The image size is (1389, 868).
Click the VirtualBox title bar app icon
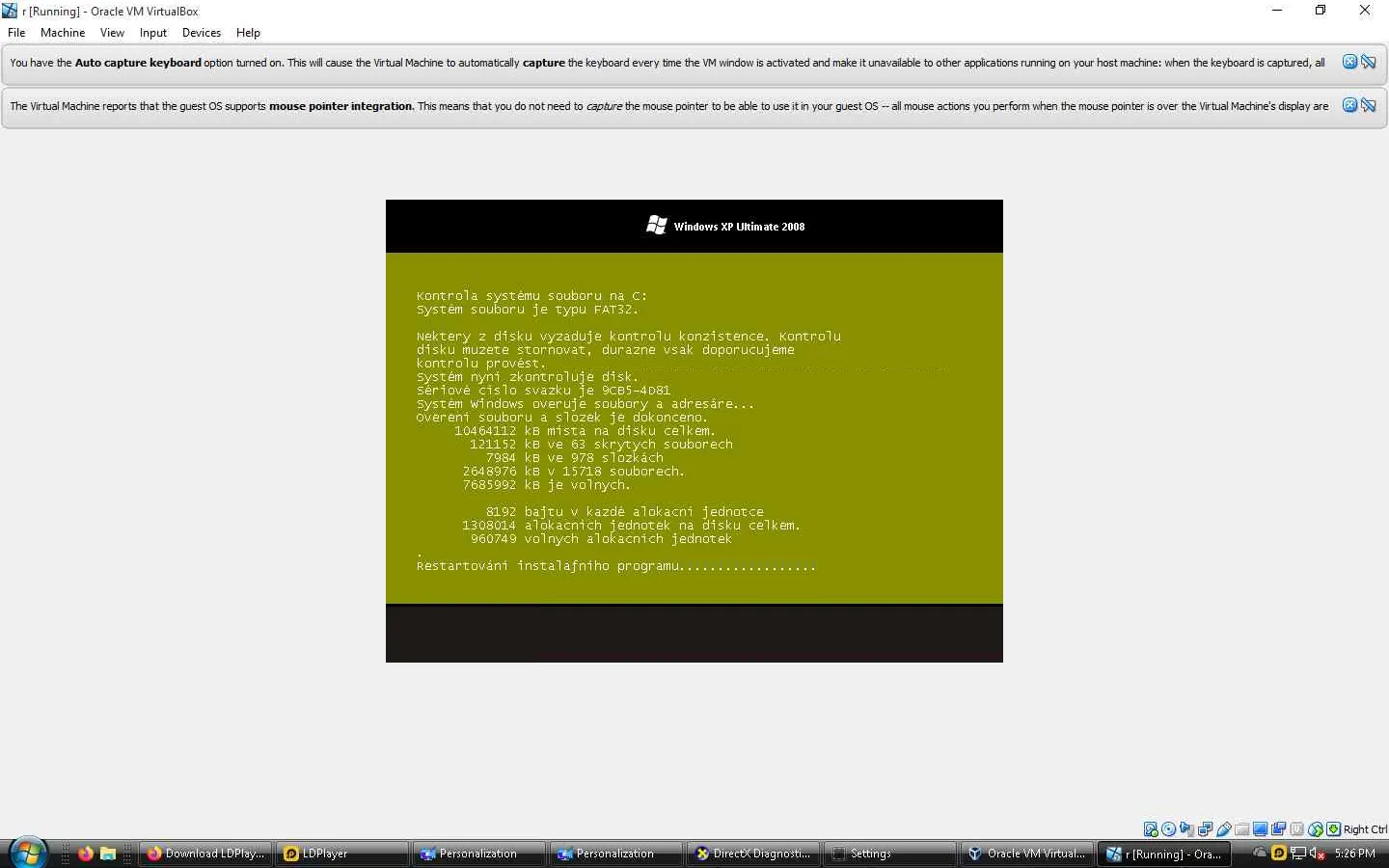(x=10, y=11)
